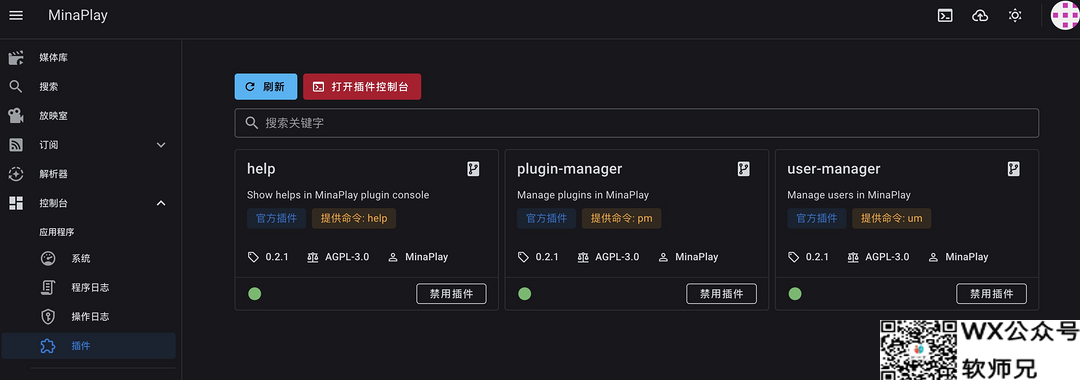This screenshot has height=380, width=1080.
Task: Toggle light/dark theme sun icon
Action: (1015, 15)
